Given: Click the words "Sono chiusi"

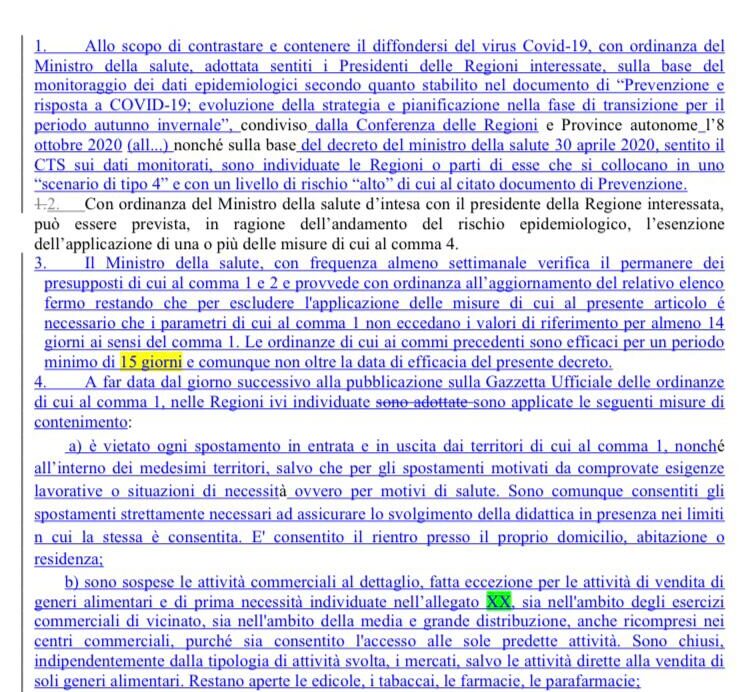Looking at the screenshot, I should pyautogui.click(x=678, y=641).
